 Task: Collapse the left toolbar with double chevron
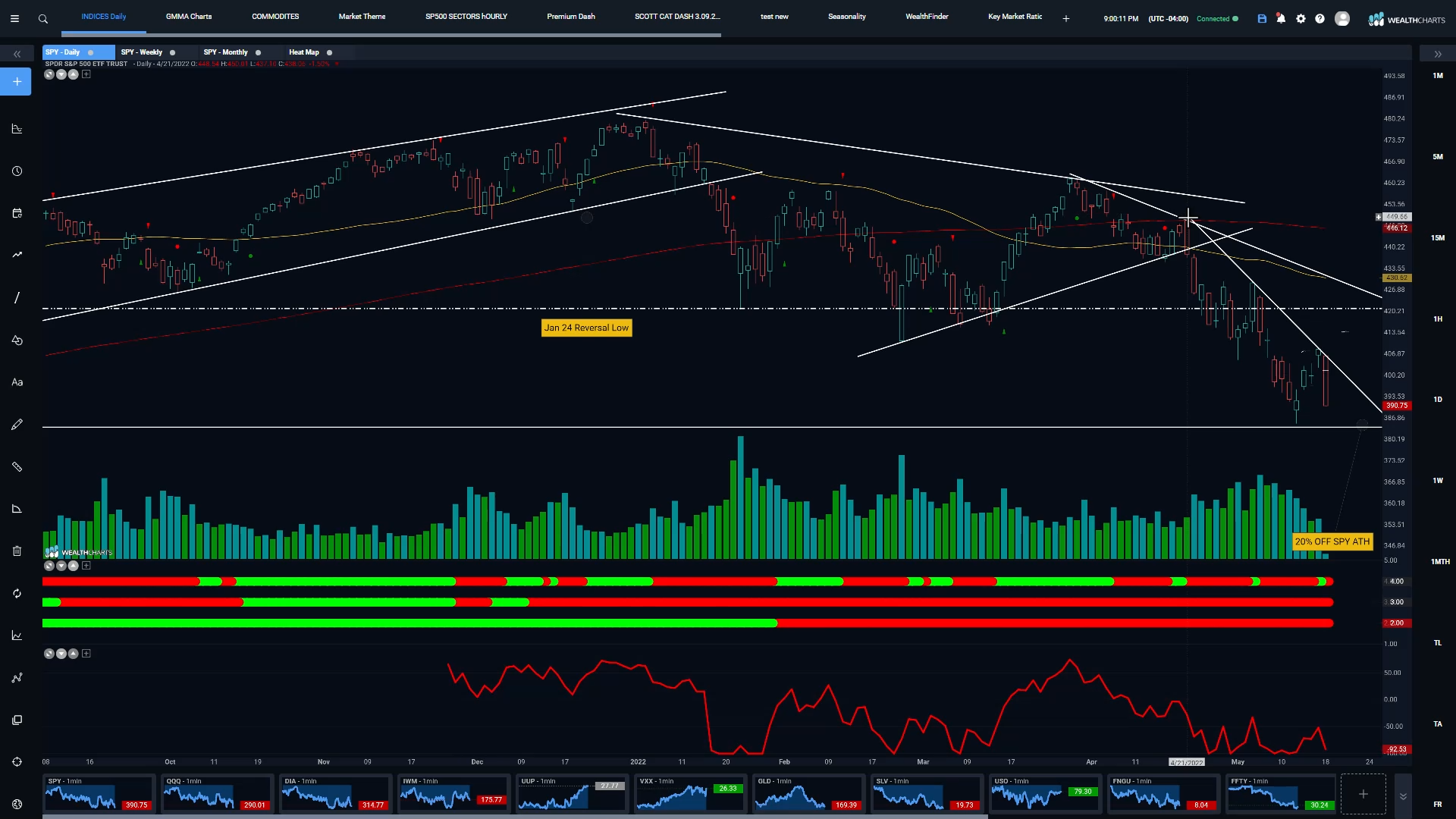click(x=17, y=54)
